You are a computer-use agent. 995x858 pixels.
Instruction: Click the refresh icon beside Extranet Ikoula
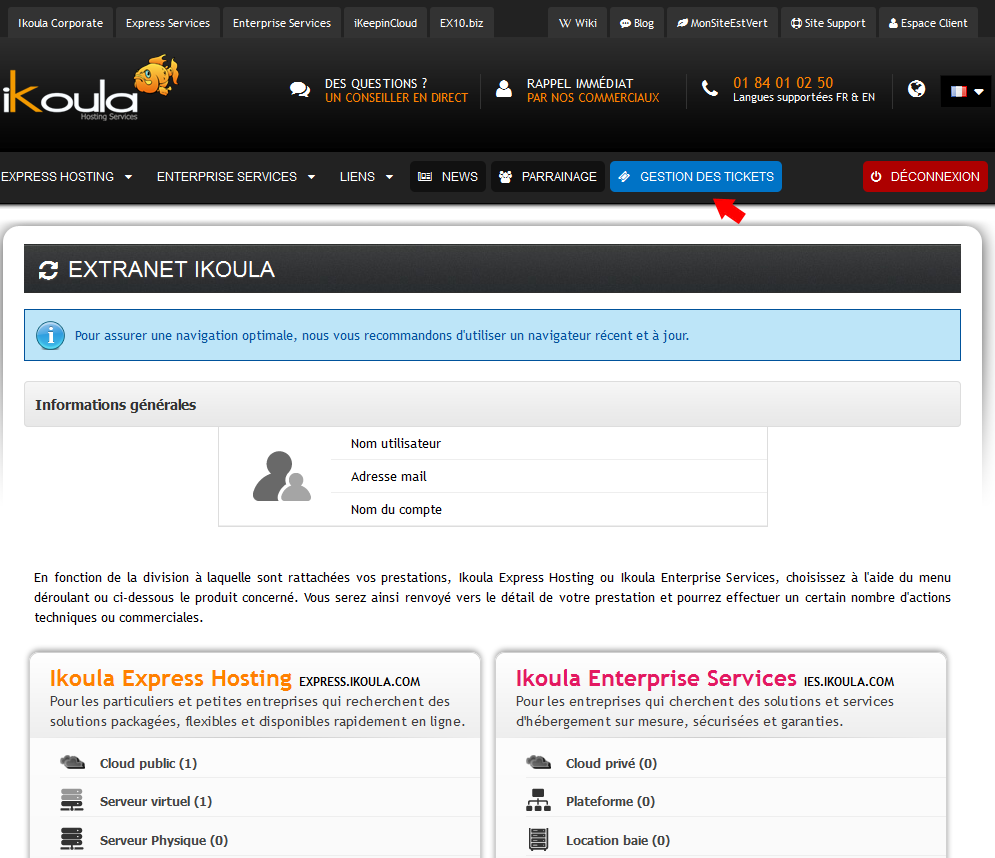click(x=48, y=270)
